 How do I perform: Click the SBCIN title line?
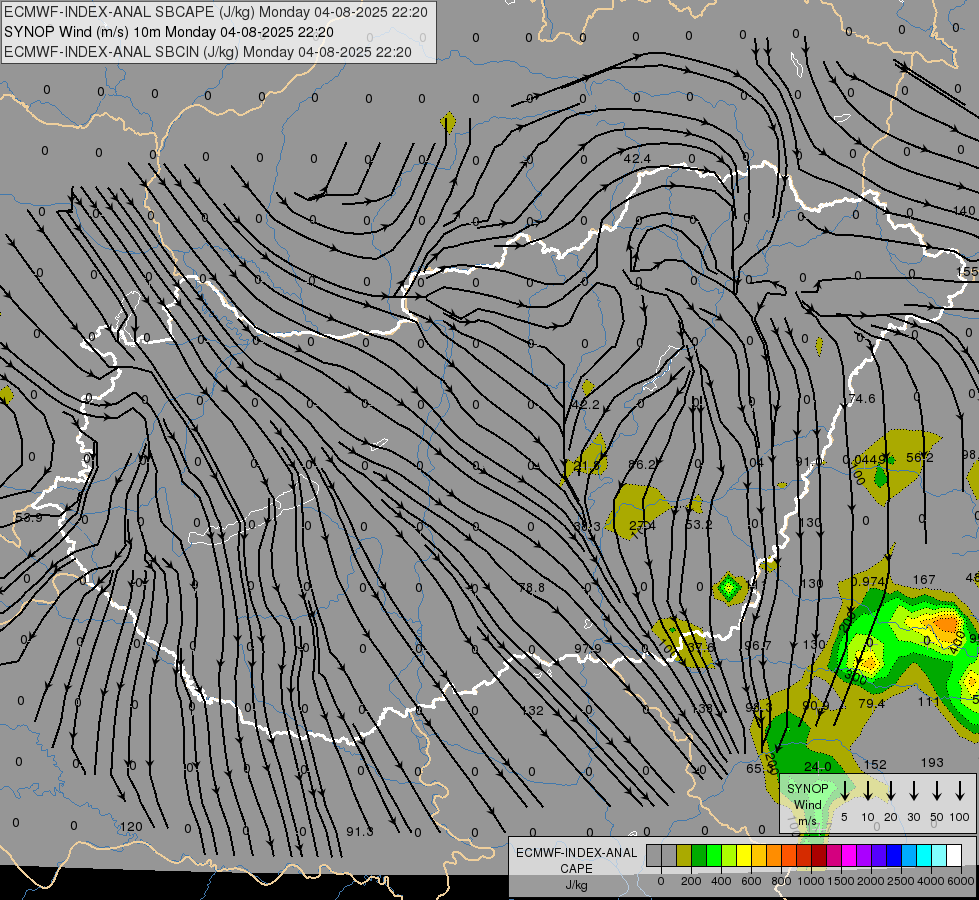208,52
